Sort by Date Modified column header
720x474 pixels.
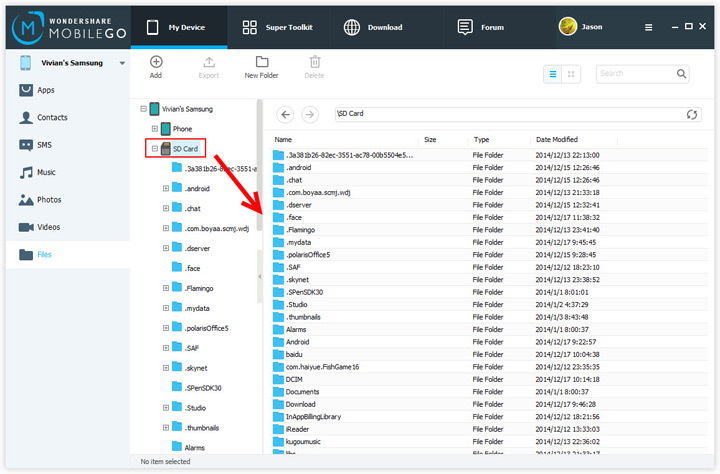point(557,140)
